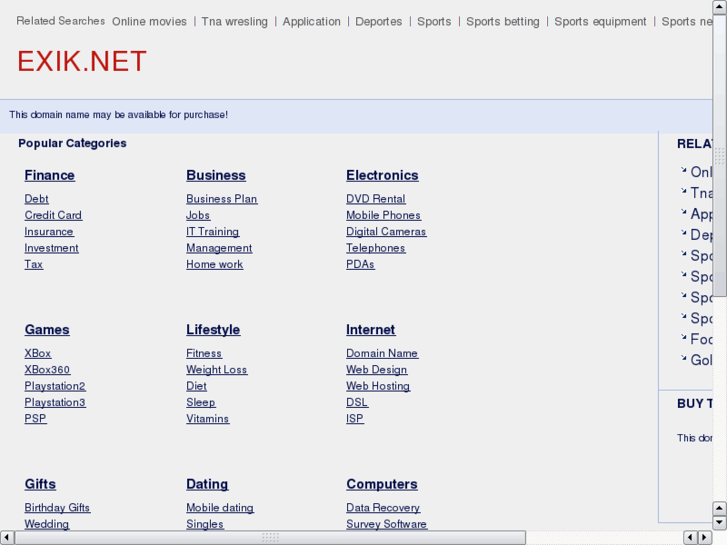Open the Debt link
This screenshot has height=545, width=727.
[x=37, y=199]
